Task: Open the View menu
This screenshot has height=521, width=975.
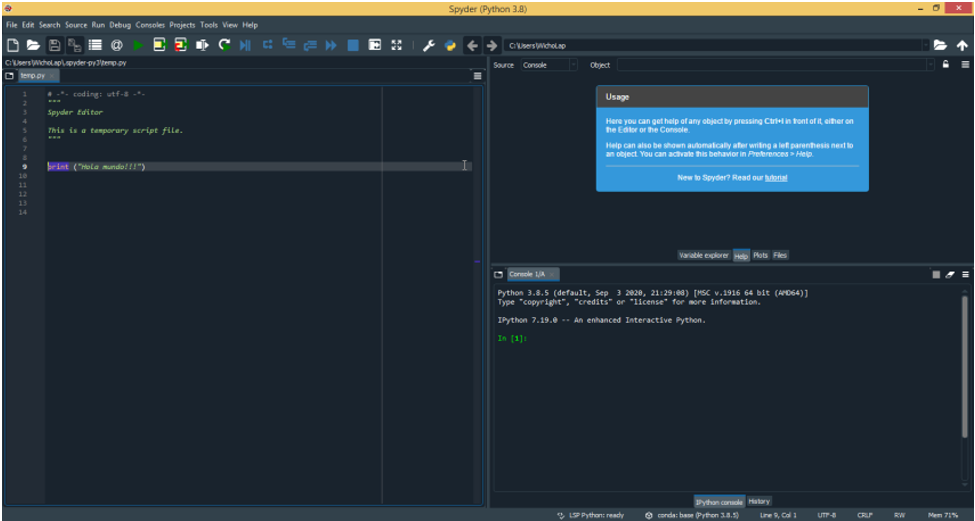Action: coord(230,25)
